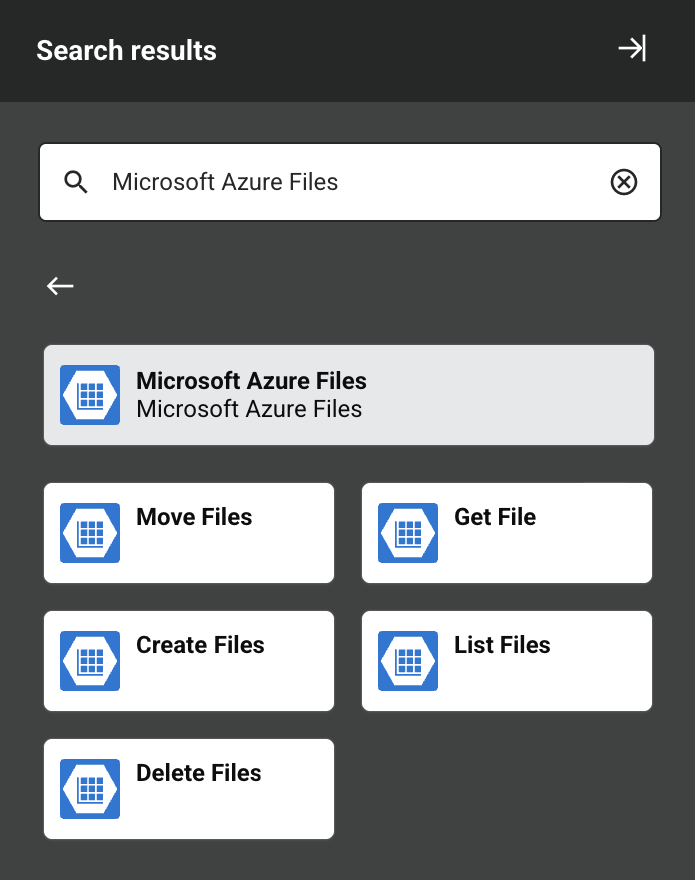Click the Get File hexagon icon
The image size is (695, 880).
407,532
